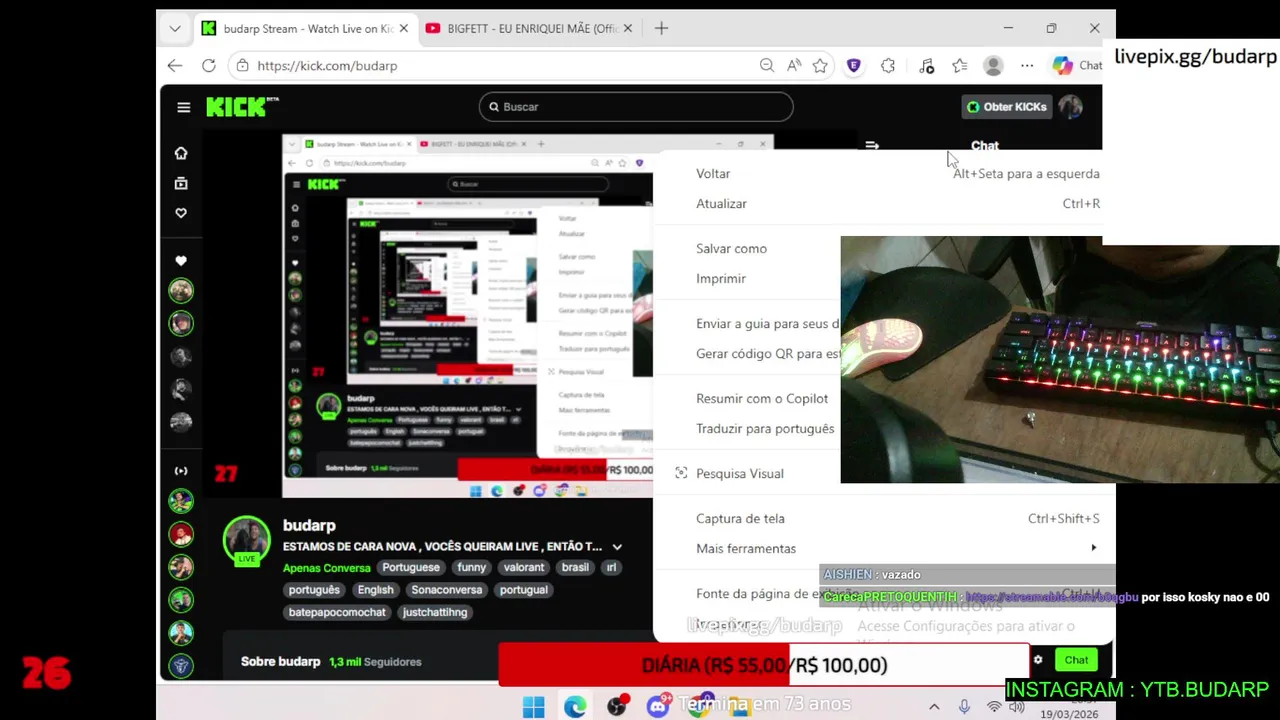Click the brasil tag
This screenshot has width=1280, height=720.
tap(575, 567)
